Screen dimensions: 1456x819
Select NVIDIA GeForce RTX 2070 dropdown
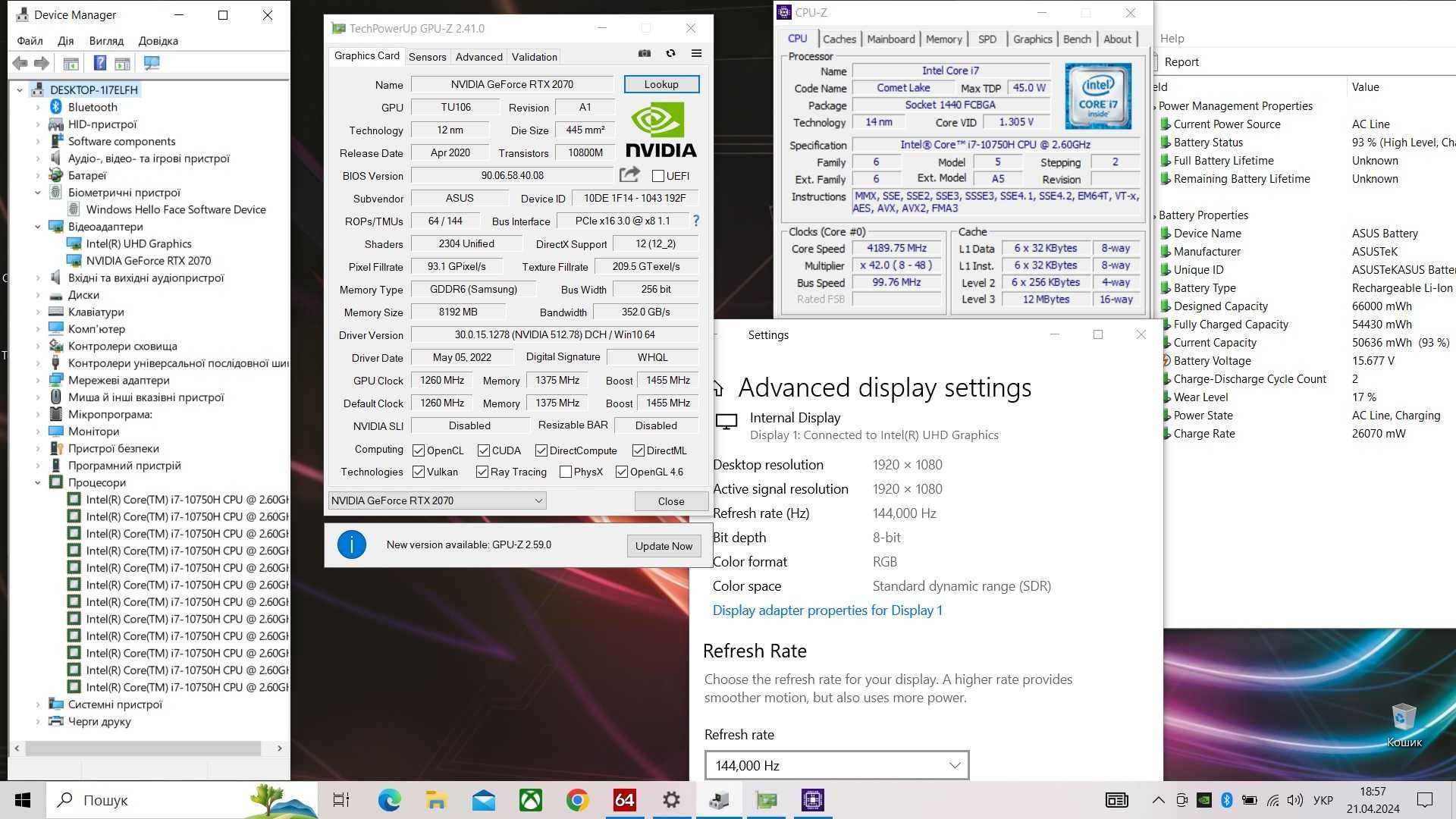[437, 500]
